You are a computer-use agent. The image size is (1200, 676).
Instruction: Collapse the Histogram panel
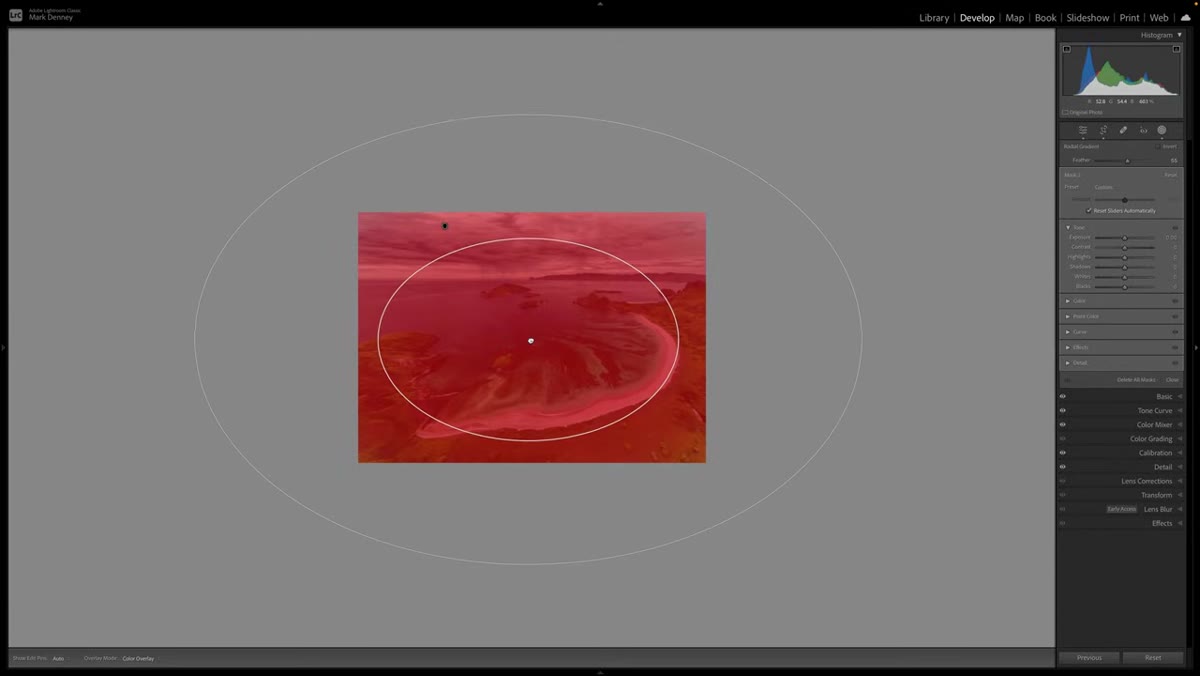(x=1179, y=35)
